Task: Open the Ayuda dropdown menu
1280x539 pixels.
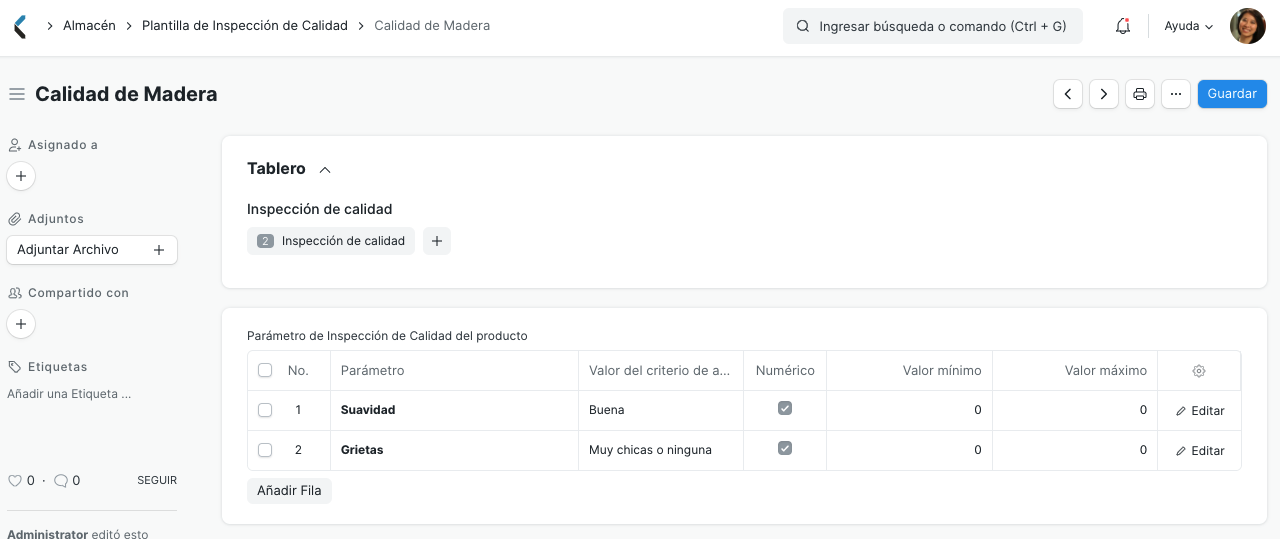Action: [x=1188, y=26]
